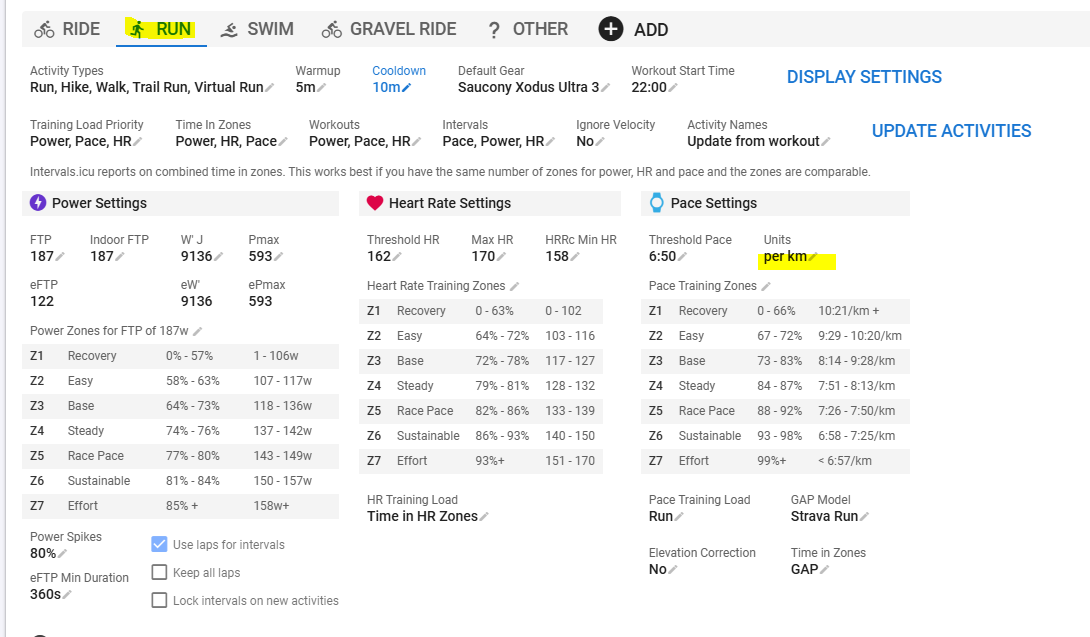1090x637 pixels.
Task: Edit the Threshold HR value pencil icon
Action: click(397, 257)
